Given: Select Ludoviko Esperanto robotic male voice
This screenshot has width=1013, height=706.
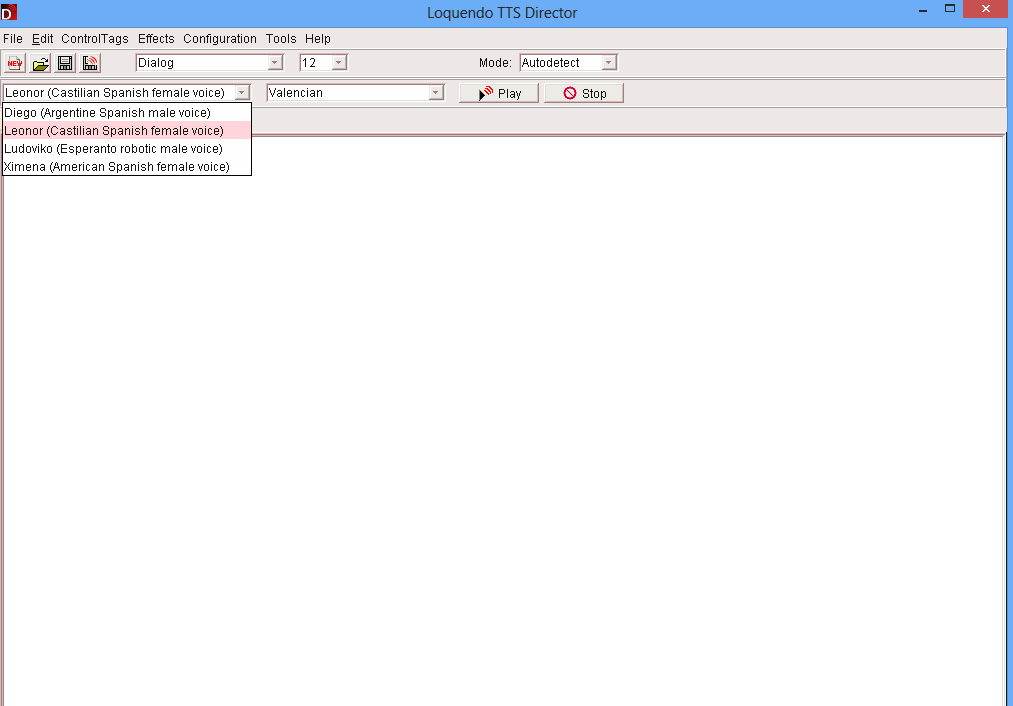Looking at the screenshot, I should coord(127,149).
